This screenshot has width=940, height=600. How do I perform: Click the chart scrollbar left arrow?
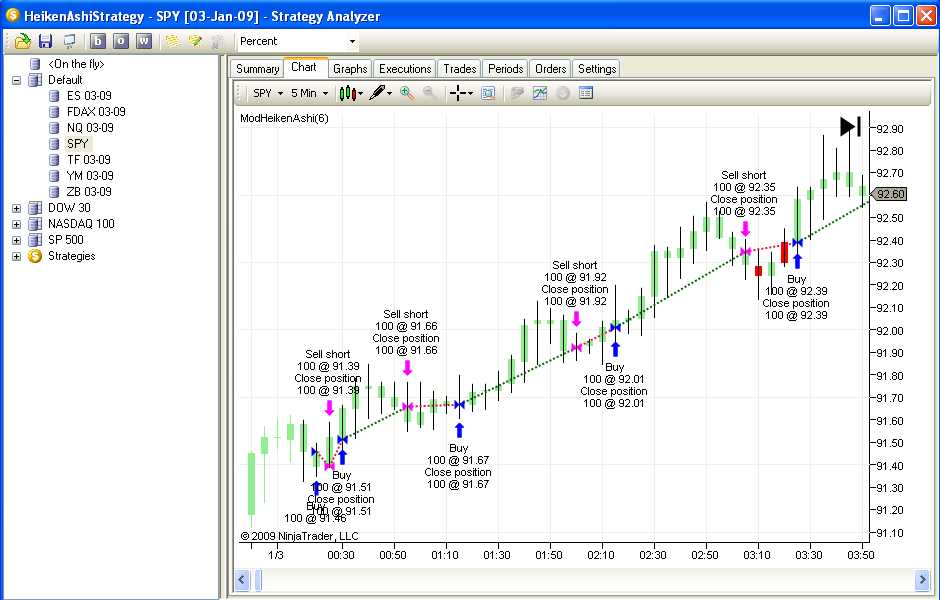[242, 580]
